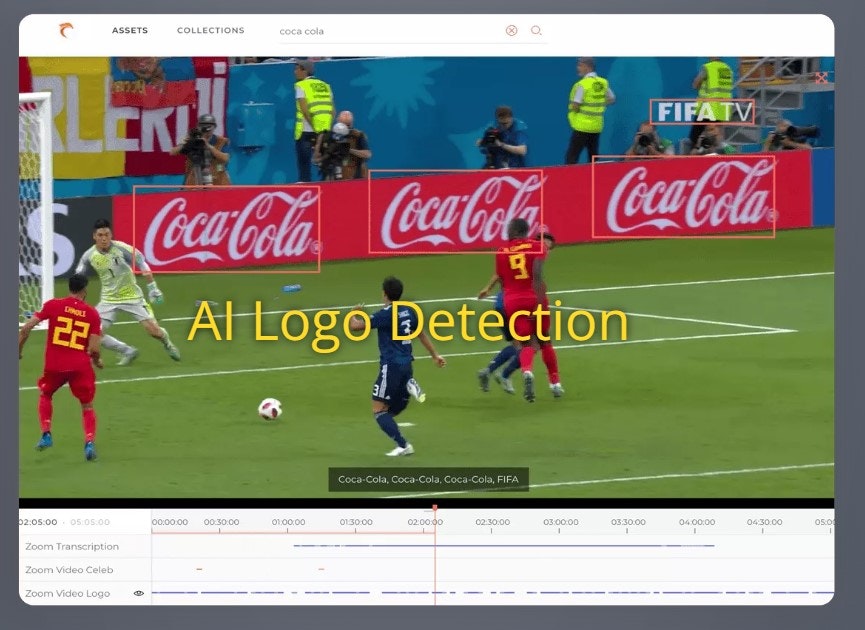Toggle the Zoom Video Logo eye icon
Viewport: 865px width, 630px height.
pyautogui.click(x=138, y=593)
